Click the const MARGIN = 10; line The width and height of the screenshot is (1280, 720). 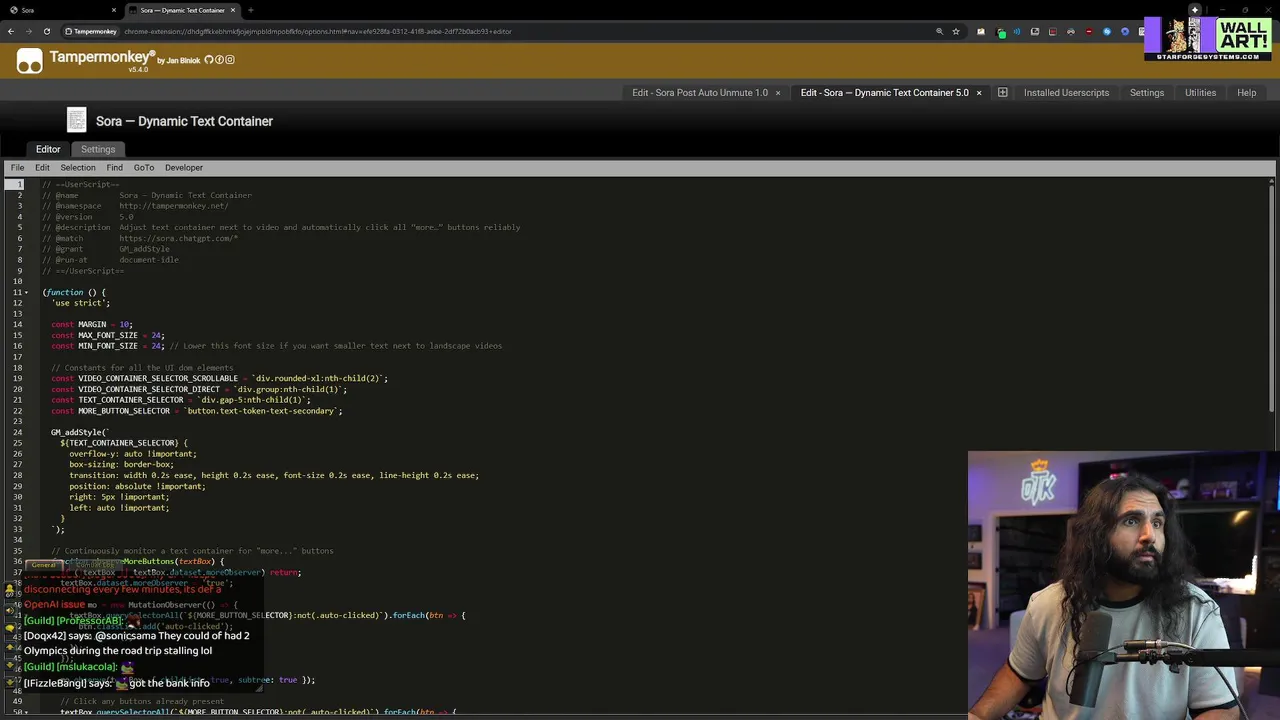click(92, 324)
